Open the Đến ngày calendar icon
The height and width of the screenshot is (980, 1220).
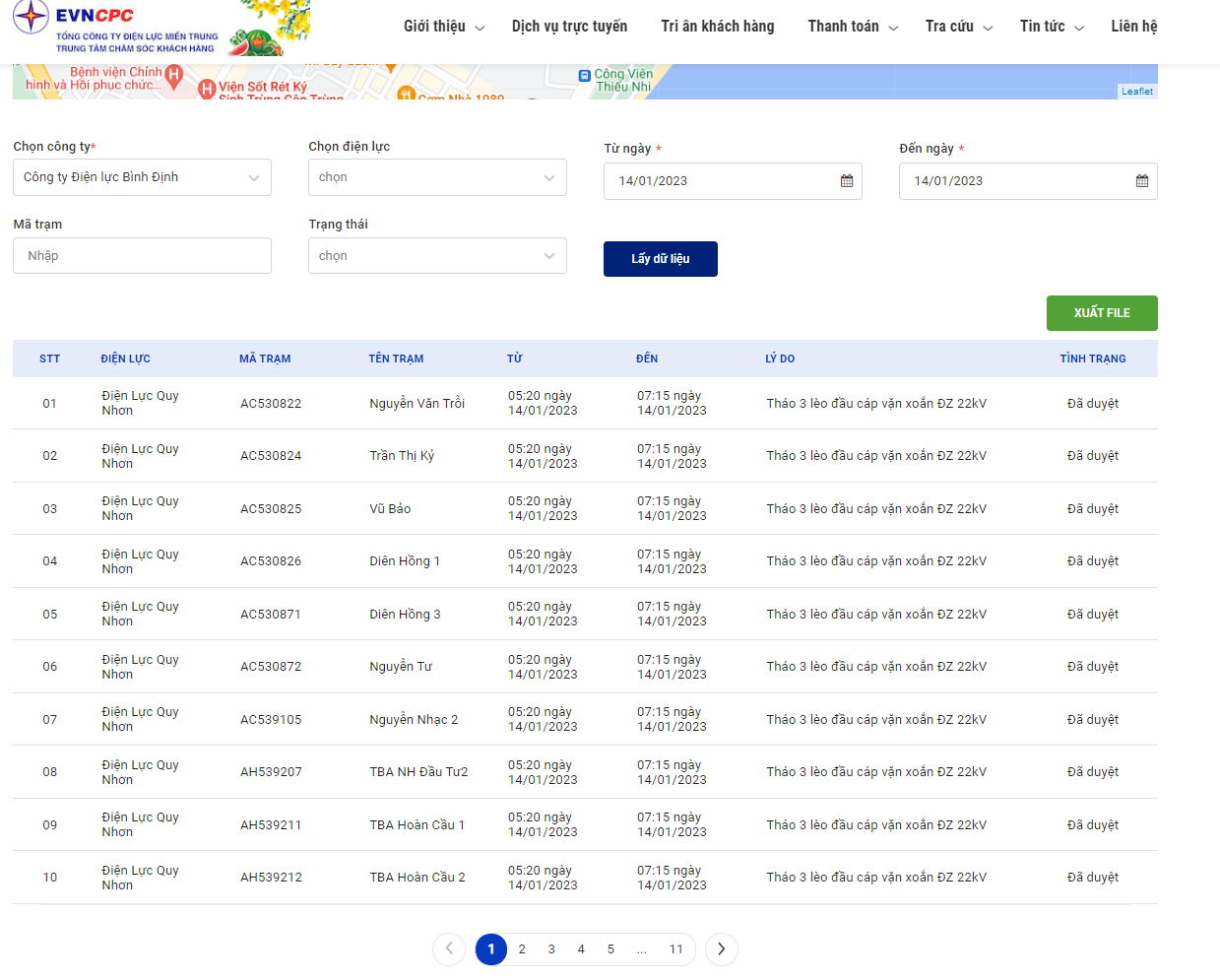coord(1142,181)
